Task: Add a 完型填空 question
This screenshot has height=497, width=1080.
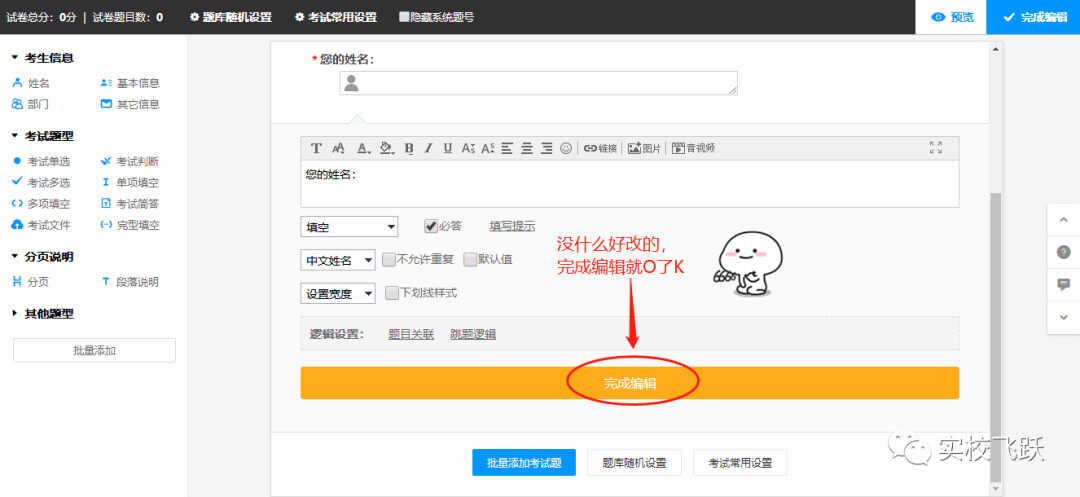Action: pyautogui.click(x=130, y=225)
